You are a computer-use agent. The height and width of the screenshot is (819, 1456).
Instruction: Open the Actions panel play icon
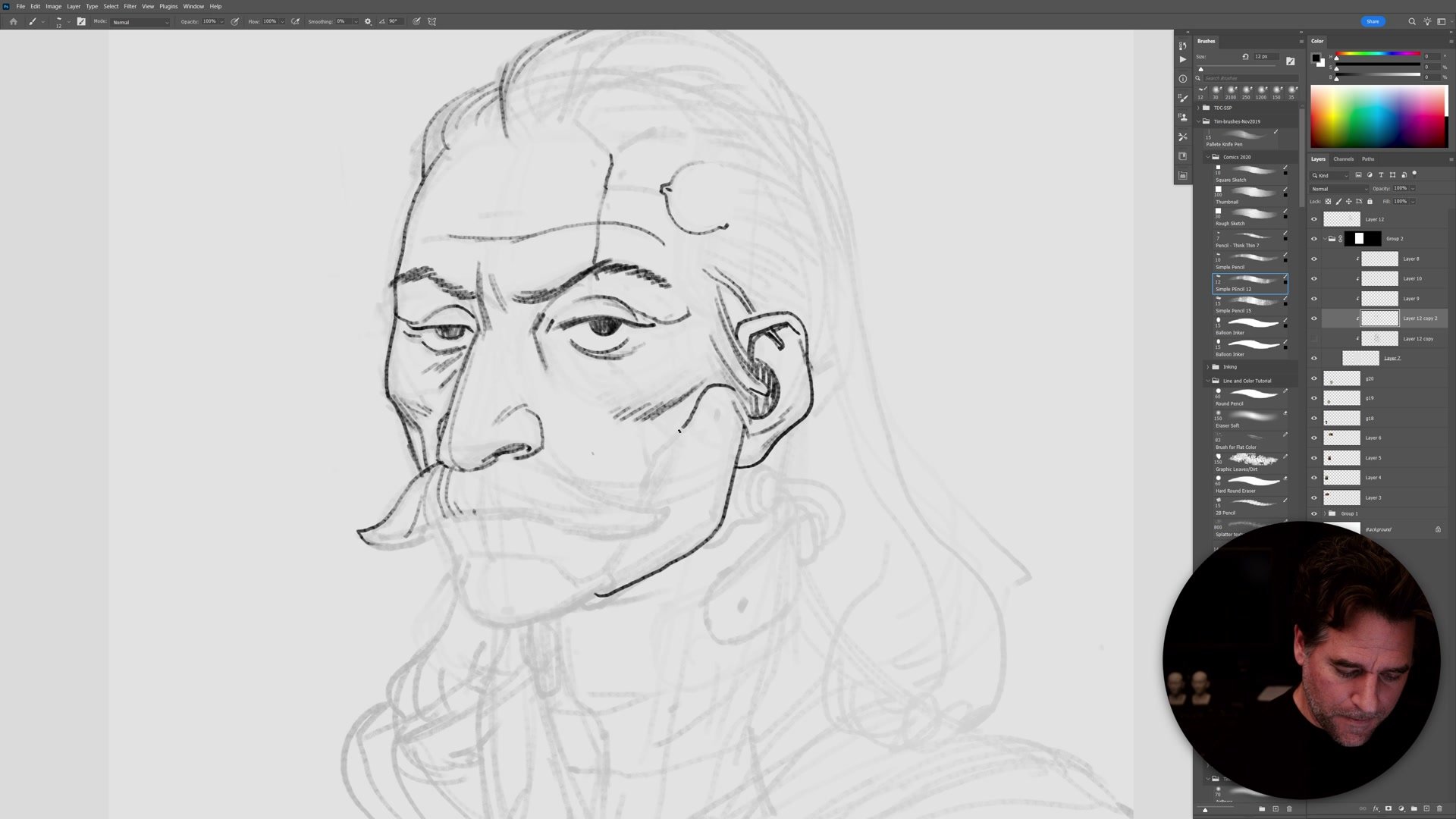tap(1183, 59)
